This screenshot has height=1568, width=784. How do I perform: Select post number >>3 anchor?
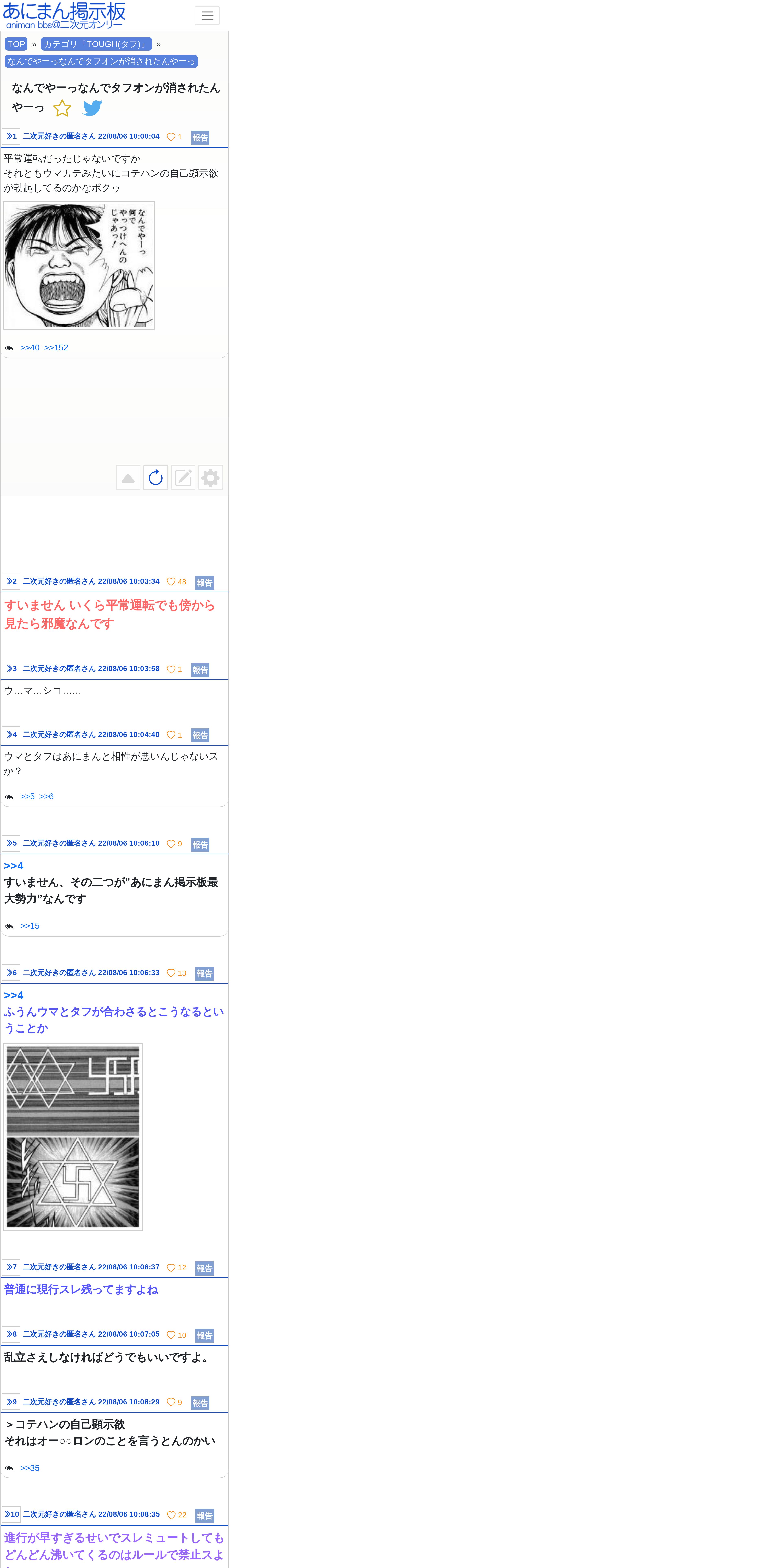coord(11,669)
